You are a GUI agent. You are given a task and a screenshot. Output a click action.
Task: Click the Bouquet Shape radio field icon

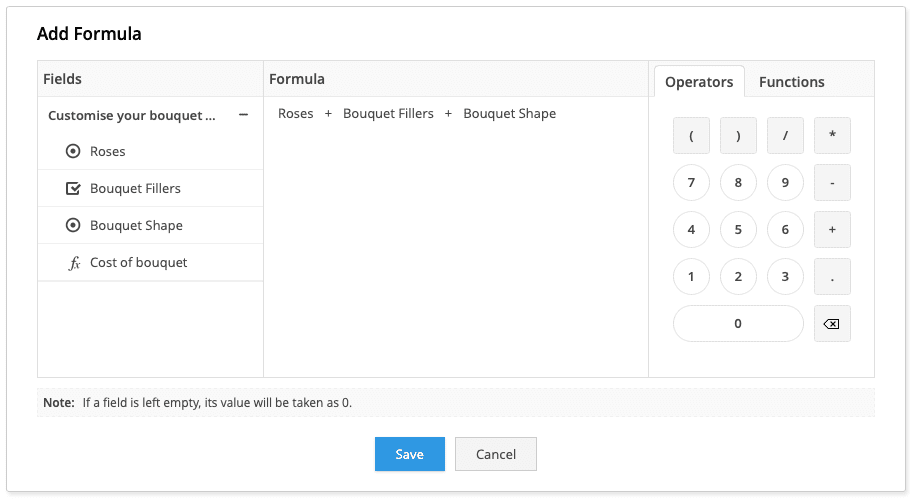click(x=72, y=226)
